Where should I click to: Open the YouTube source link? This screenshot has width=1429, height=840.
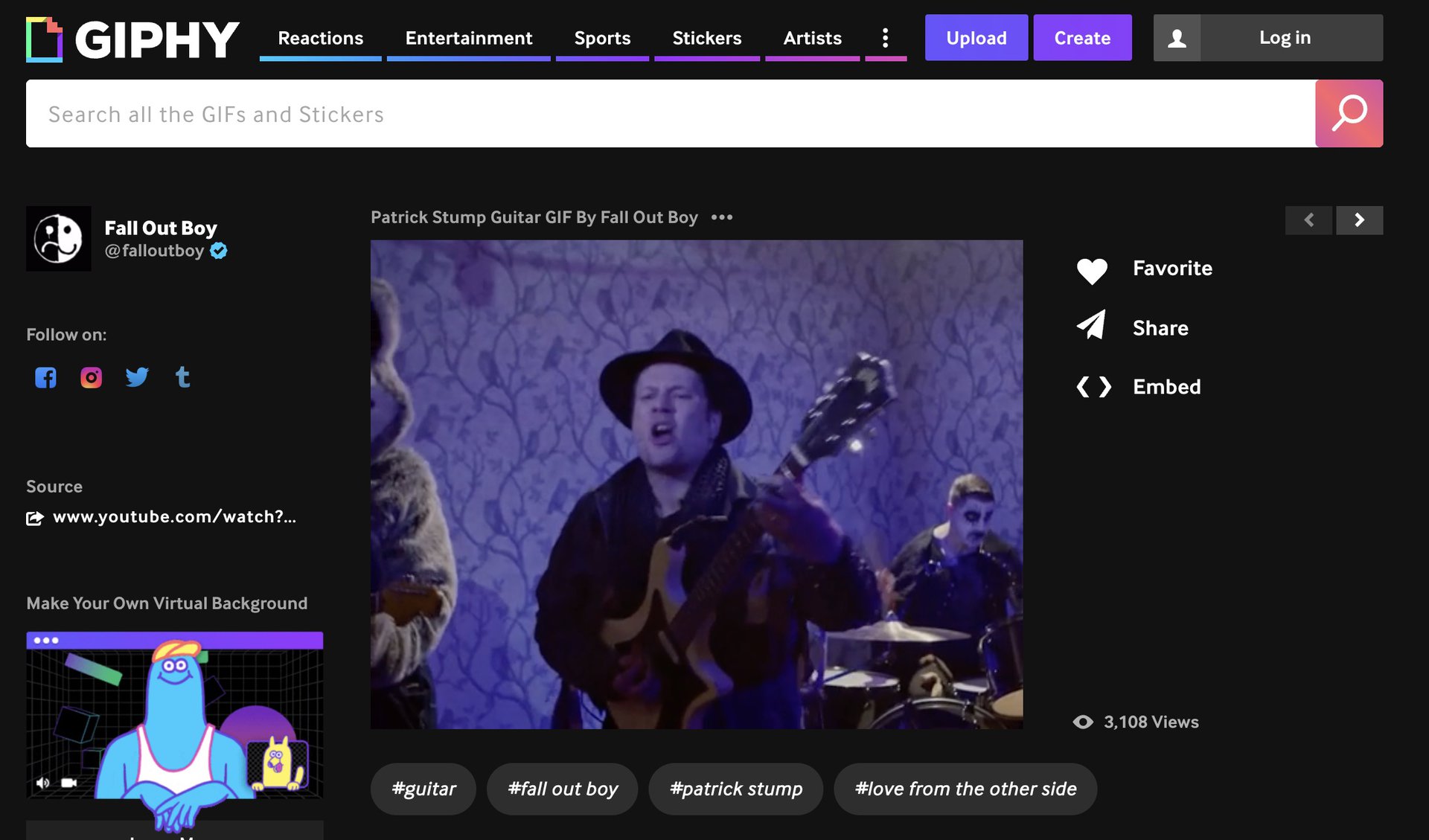(x=174, y=517)
